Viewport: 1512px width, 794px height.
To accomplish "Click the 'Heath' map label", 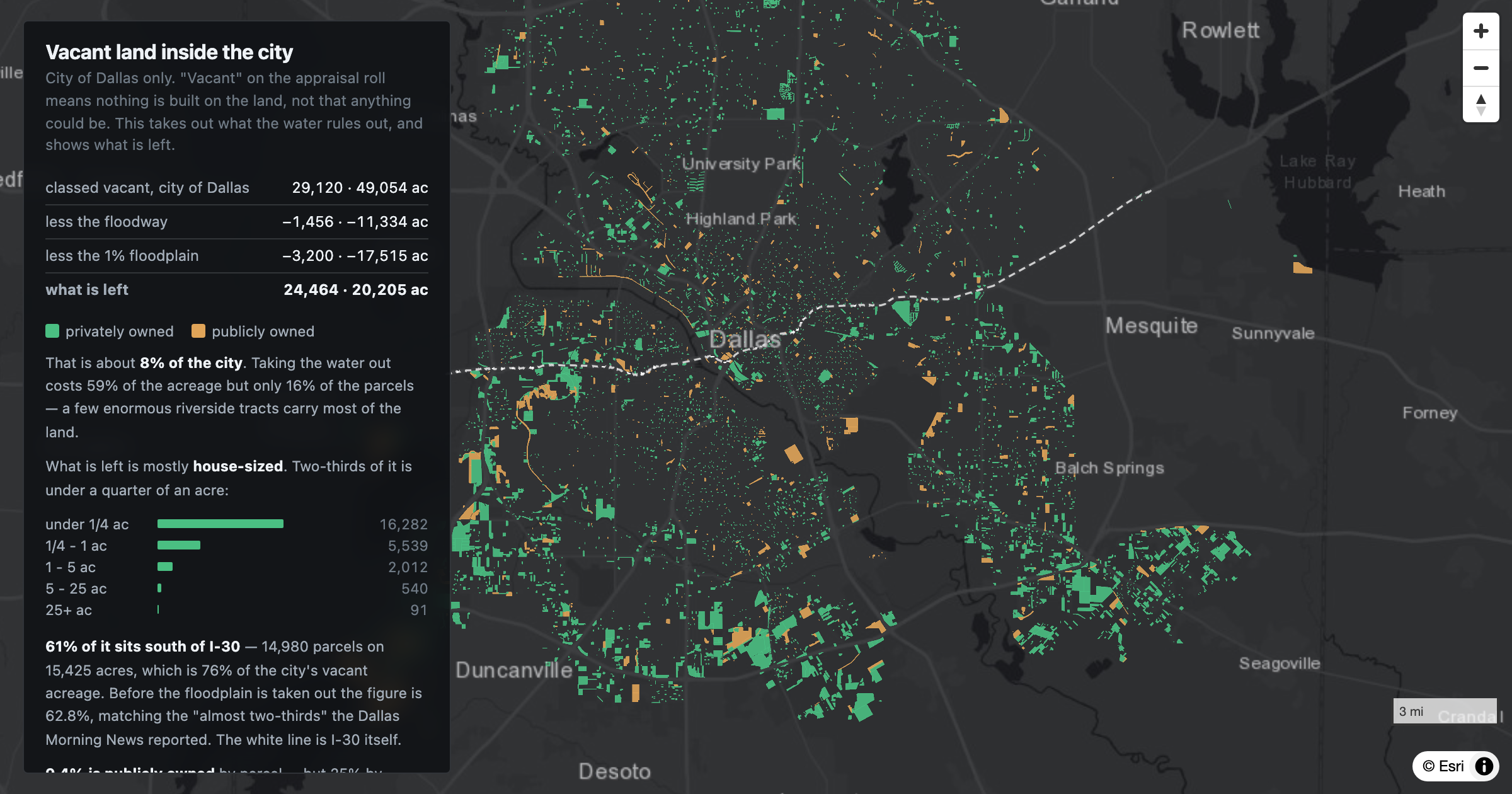I will point(1421,192).
